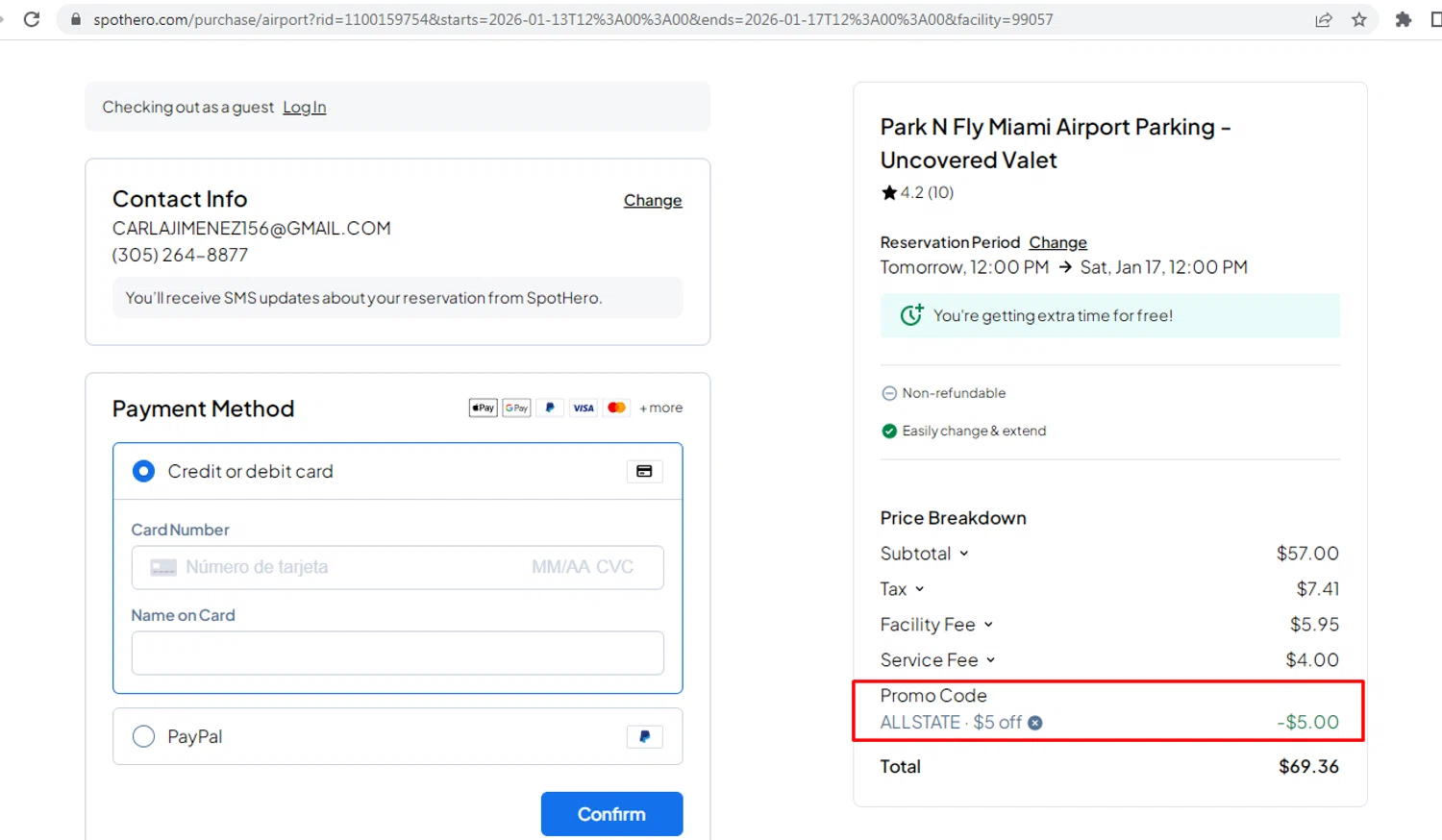This screenshot has width=1442, height=840.
Task: Click the Confirm button
Action: click(611, 814)
